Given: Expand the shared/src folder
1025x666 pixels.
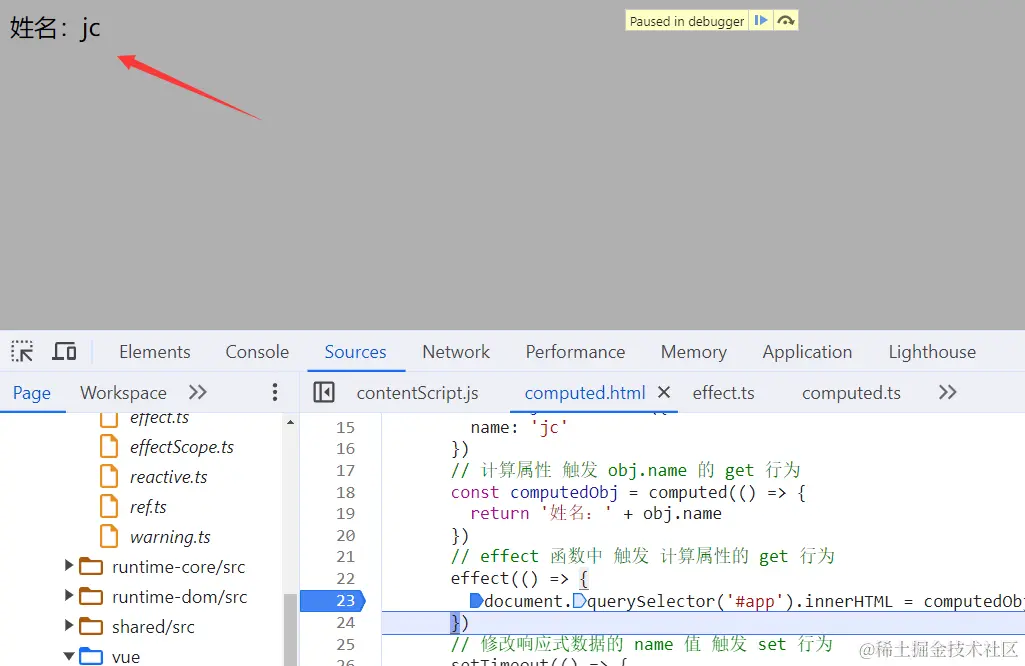Looking at the screenshot, I should pyautogui.click(x=69, y=625).
